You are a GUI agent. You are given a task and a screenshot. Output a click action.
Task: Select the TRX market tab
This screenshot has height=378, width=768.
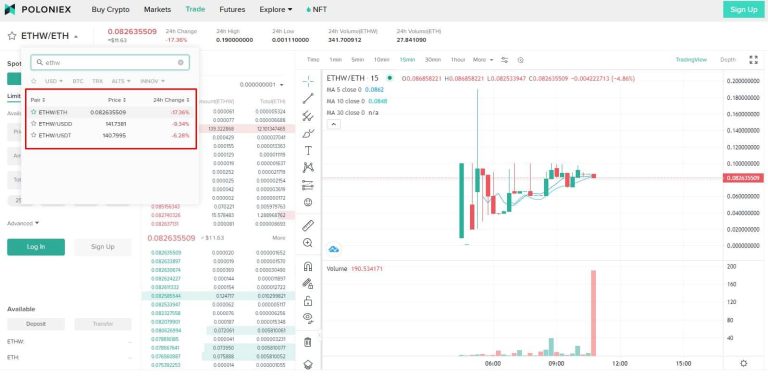(97, 81)
